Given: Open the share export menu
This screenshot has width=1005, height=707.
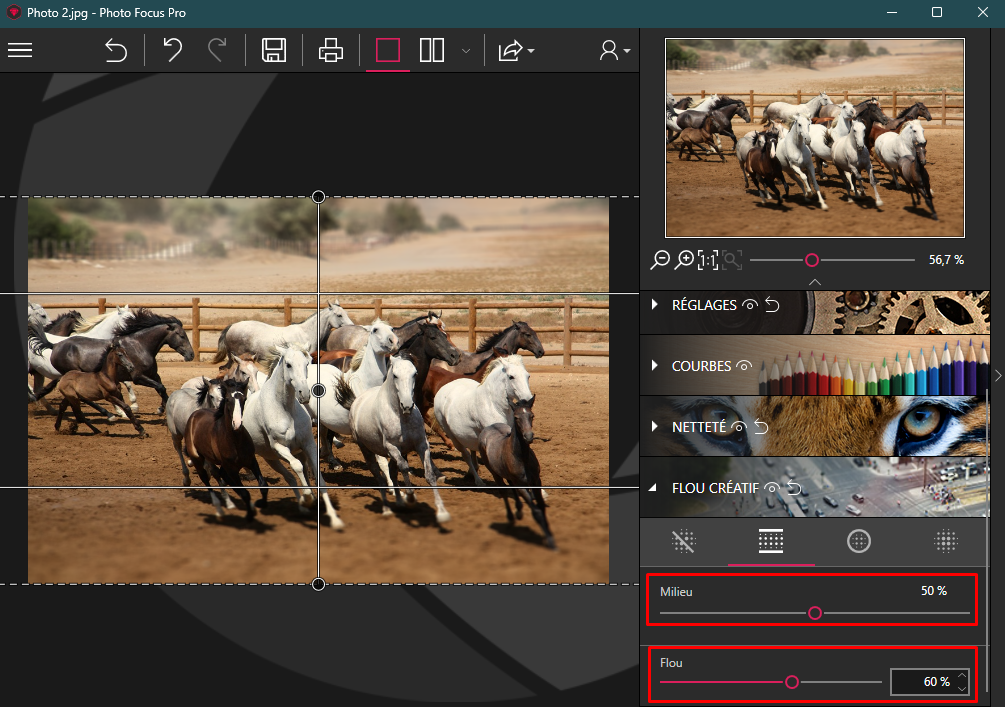Looking at the screenshot, I should (x=516, y=50).
